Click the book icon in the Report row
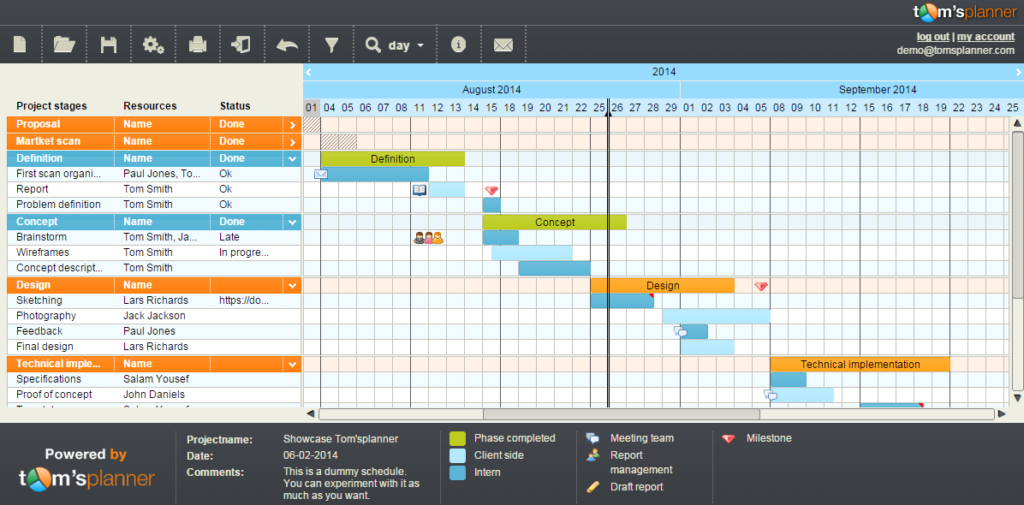1024x505 pixels. point(420,189)
